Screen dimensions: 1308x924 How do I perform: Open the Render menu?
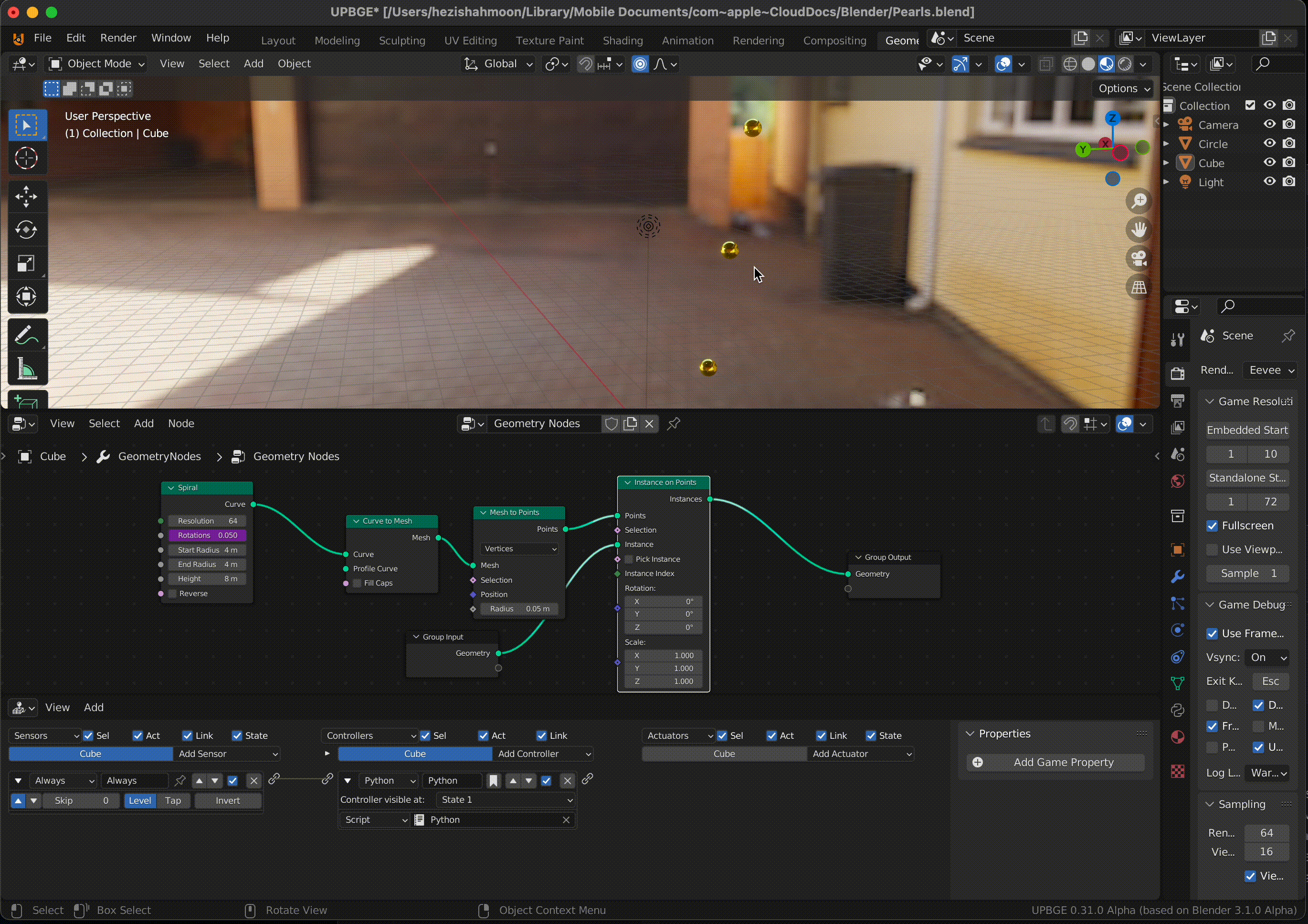[118, 38]
